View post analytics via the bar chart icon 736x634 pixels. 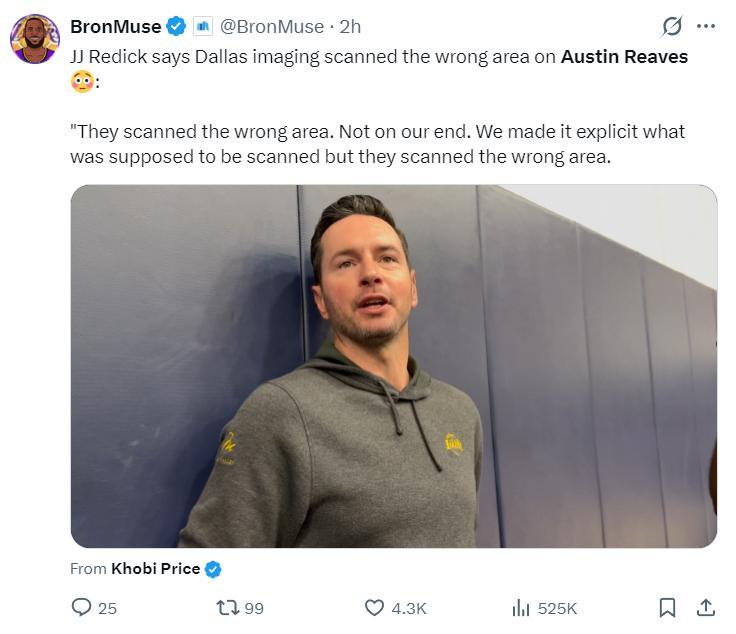pyautogui.click(x=521, y=608)
